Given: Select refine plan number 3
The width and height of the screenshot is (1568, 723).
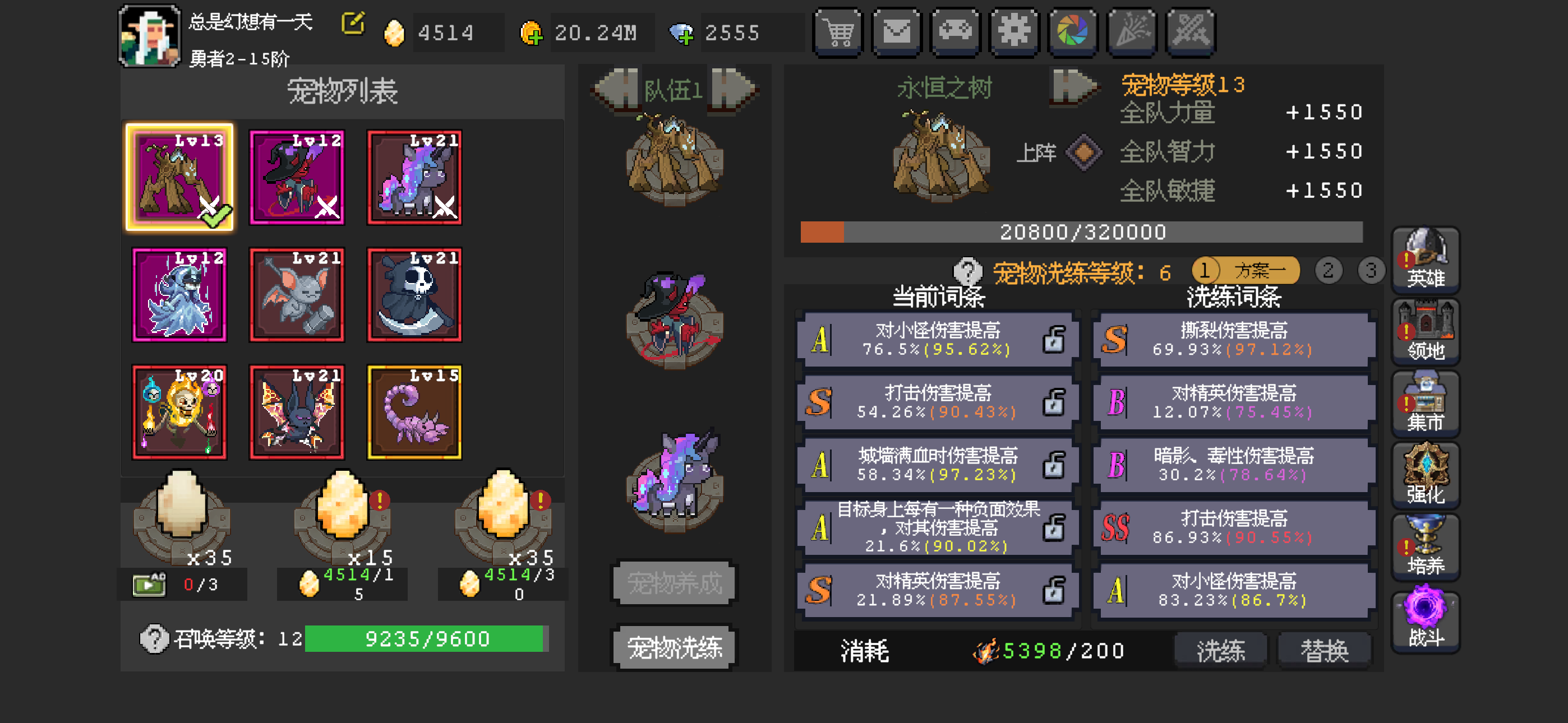Looking at the screenshot, I should (x=1371, y=270).
